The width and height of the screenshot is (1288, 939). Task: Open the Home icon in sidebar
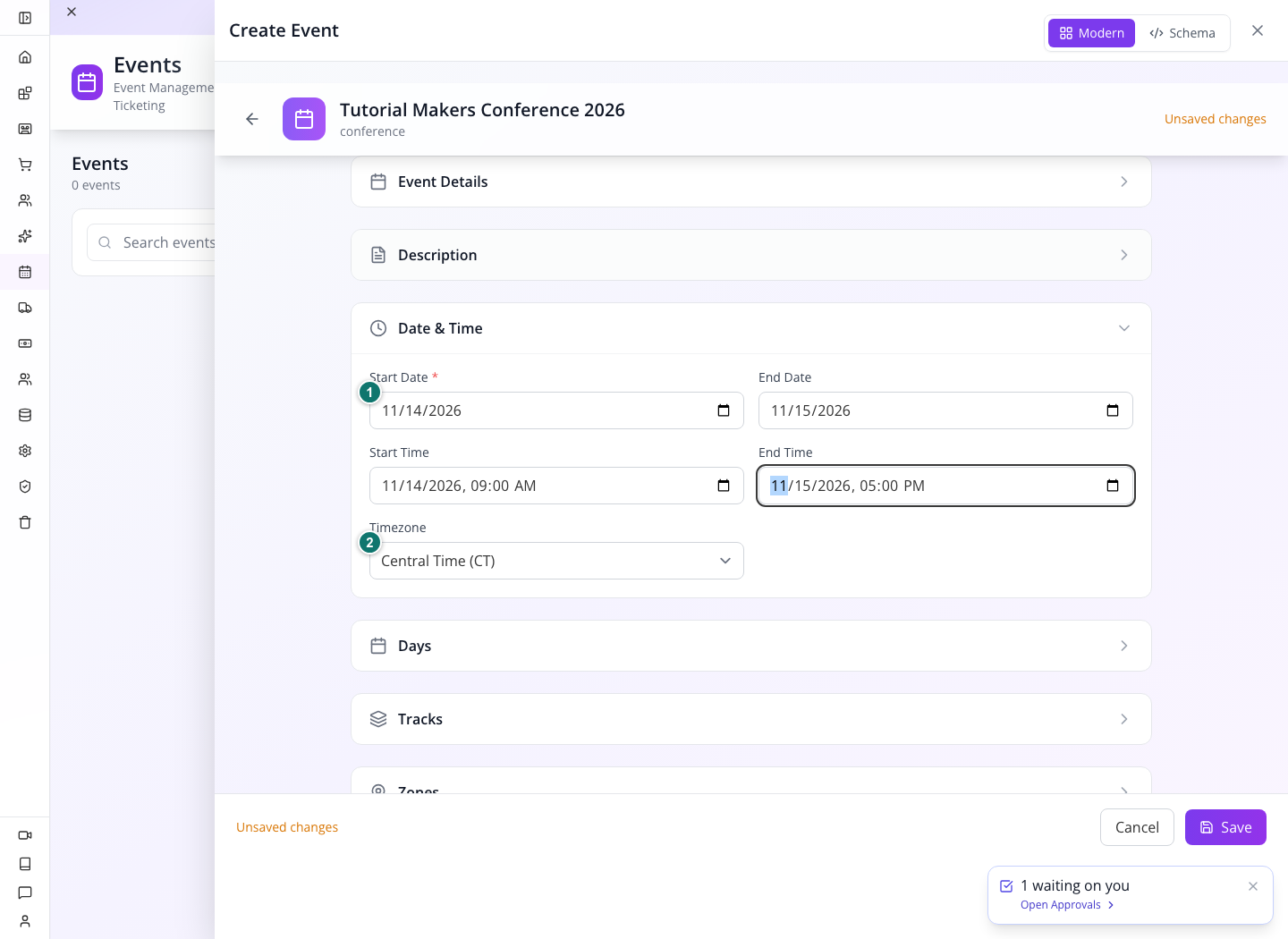click(25, 57)
